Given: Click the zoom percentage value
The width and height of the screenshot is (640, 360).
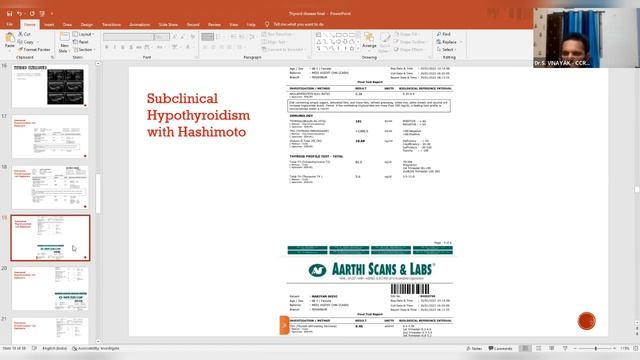Looking at the screenshot, I should tap(625, 349).
